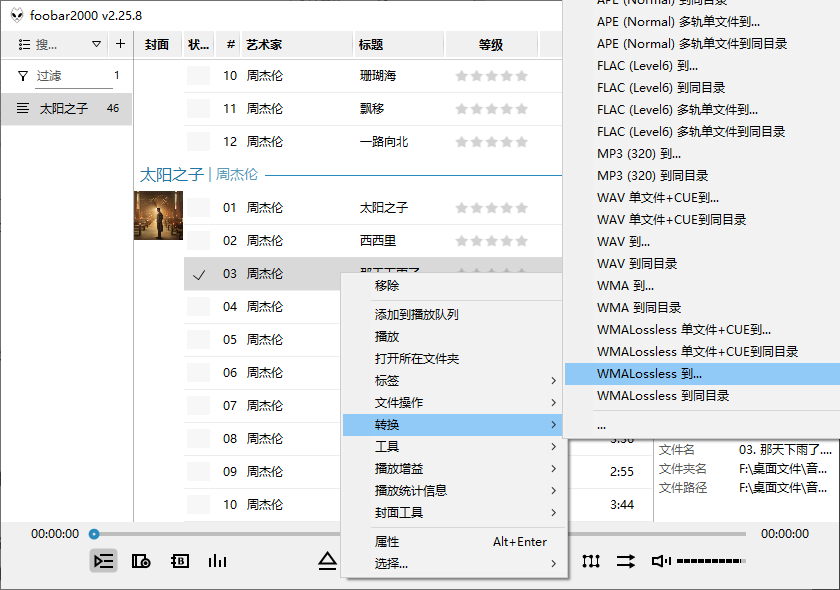Select 添加到播放队列 in context menu
The height and width of the screenshot is (590, 840).
pyautogui.click(x=452, y=315)
